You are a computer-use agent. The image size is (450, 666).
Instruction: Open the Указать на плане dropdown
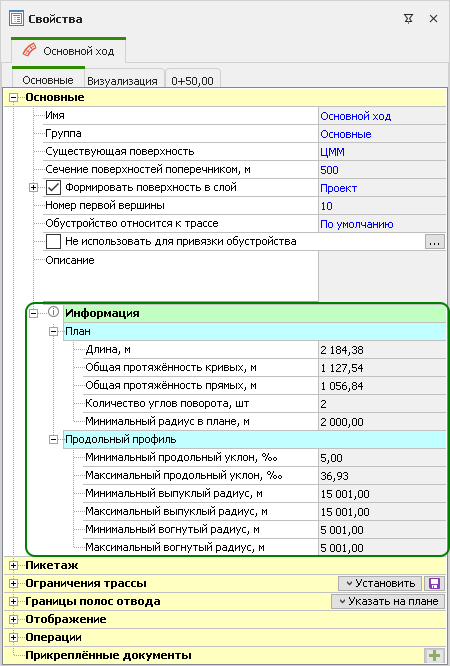[x=388, y=601]
